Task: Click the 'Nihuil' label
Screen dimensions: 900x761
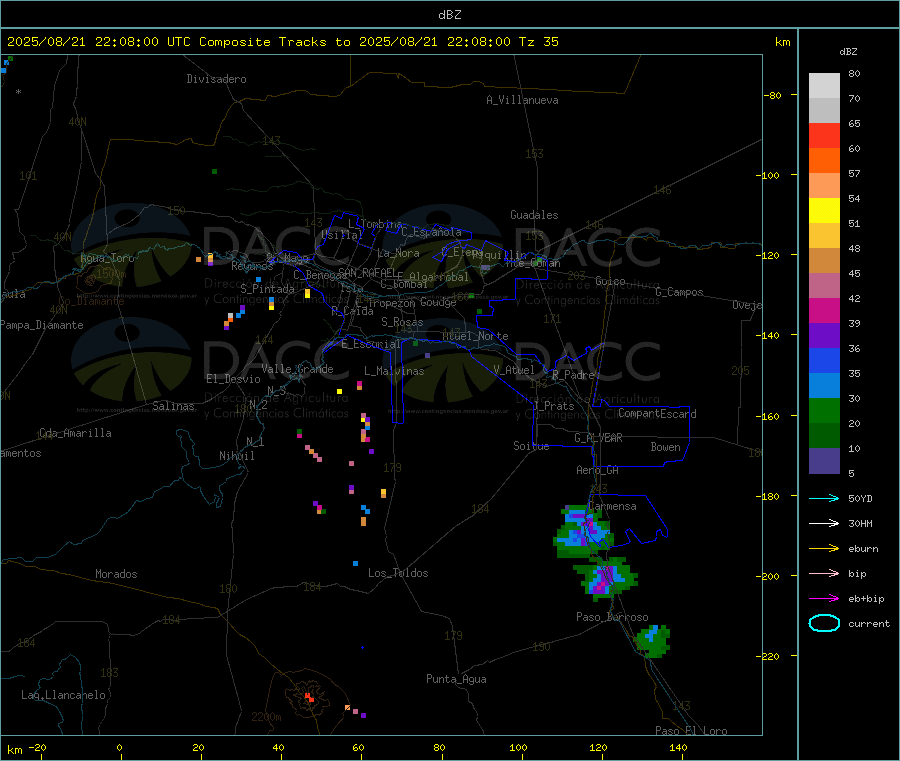Action: (x=237, y=456)
